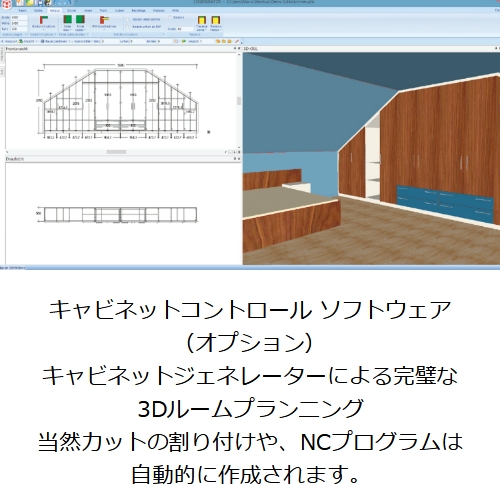Click the Eckkonstruktion icon in the ribbon
The height and width of the screenshot is (500, 500).
(x=43, y=19)
